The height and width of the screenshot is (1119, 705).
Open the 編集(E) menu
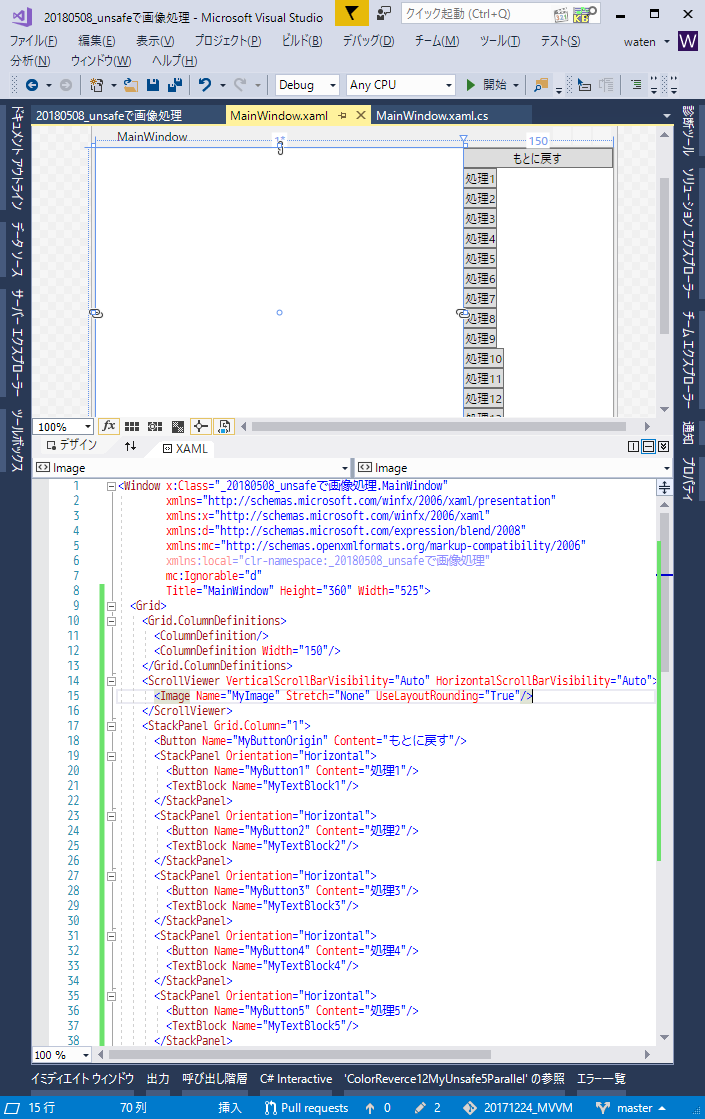tap(96, 41)
